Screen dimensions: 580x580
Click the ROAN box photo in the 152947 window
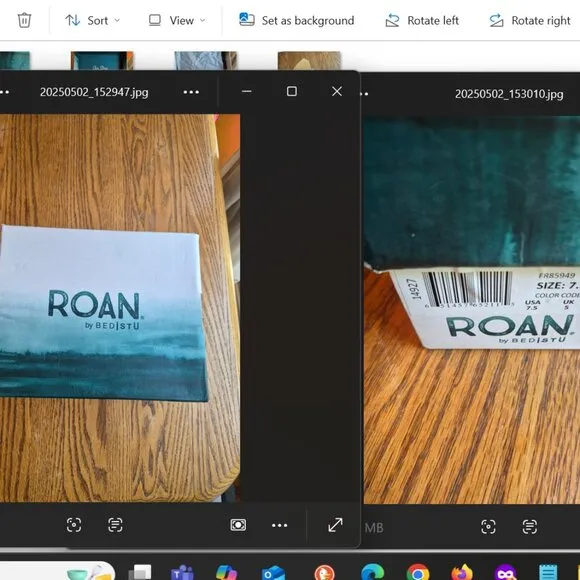[120, 308]
